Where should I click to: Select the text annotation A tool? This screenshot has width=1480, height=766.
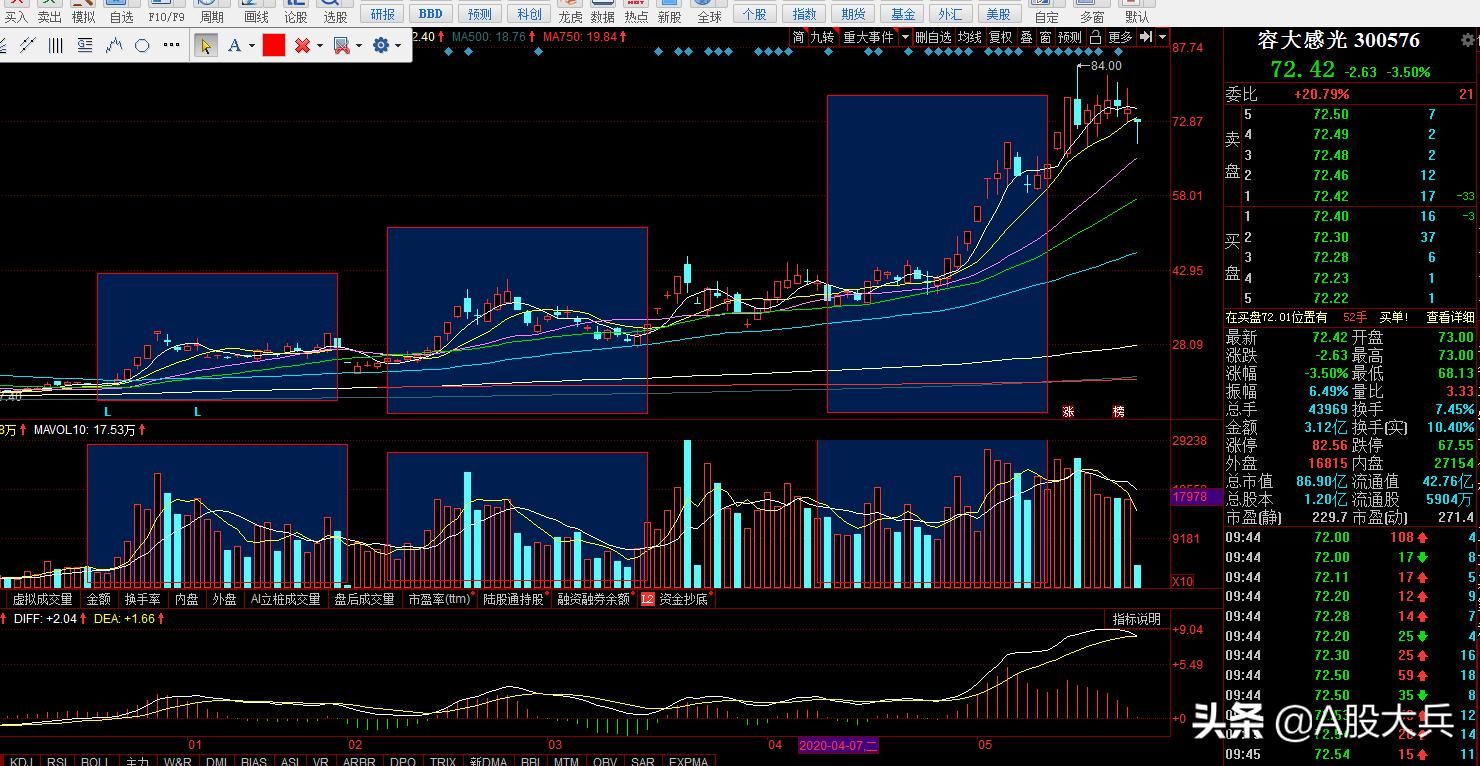point(234,46)
